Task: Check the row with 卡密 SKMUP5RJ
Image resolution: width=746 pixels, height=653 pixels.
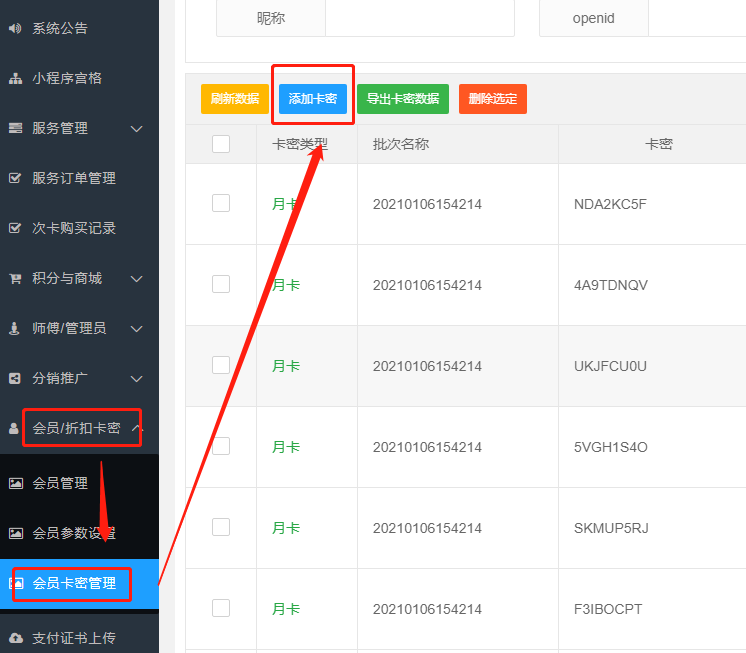Action: pyautogui.click(x=221, y=527)
